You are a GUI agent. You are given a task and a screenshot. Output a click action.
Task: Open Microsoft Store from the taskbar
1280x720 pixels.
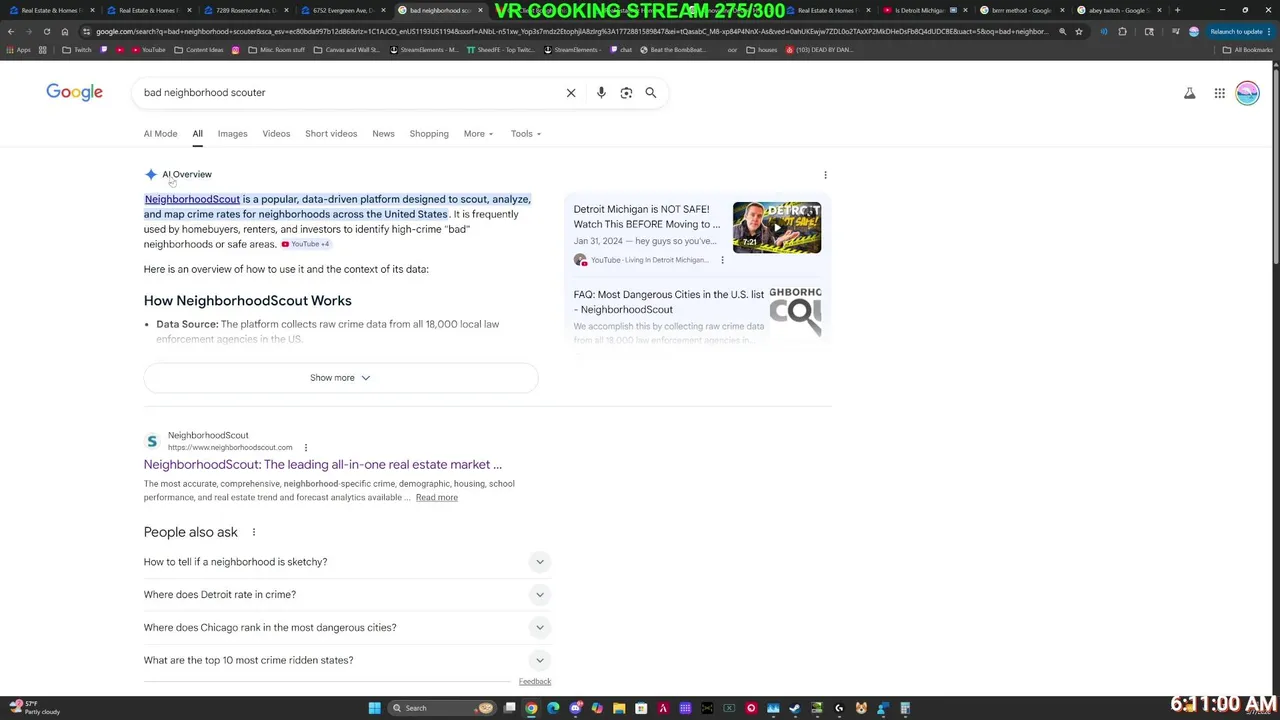coord(641,708)
